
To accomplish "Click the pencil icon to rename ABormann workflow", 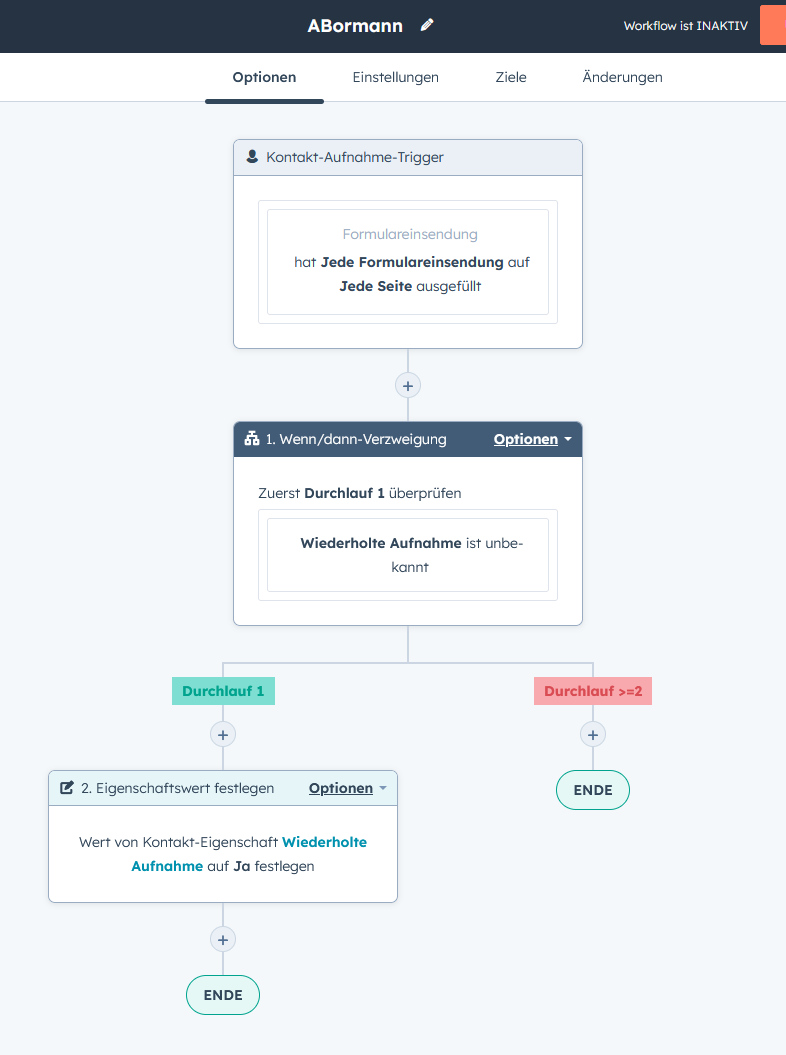I will pyautogui.click(x=427, y=25).
